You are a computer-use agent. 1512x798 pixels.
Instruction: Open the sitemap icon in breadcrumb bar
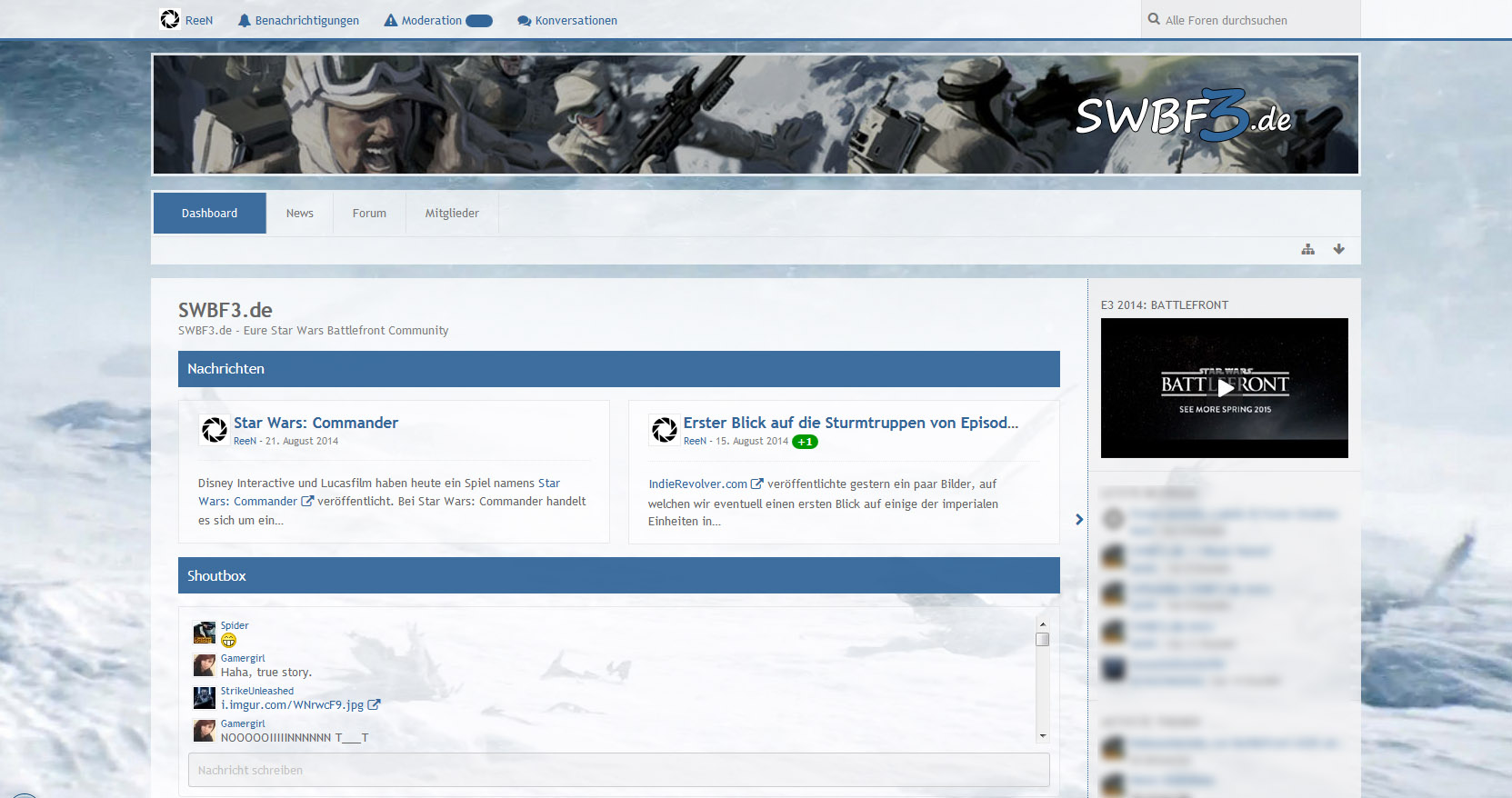[x=1307, y=249]
